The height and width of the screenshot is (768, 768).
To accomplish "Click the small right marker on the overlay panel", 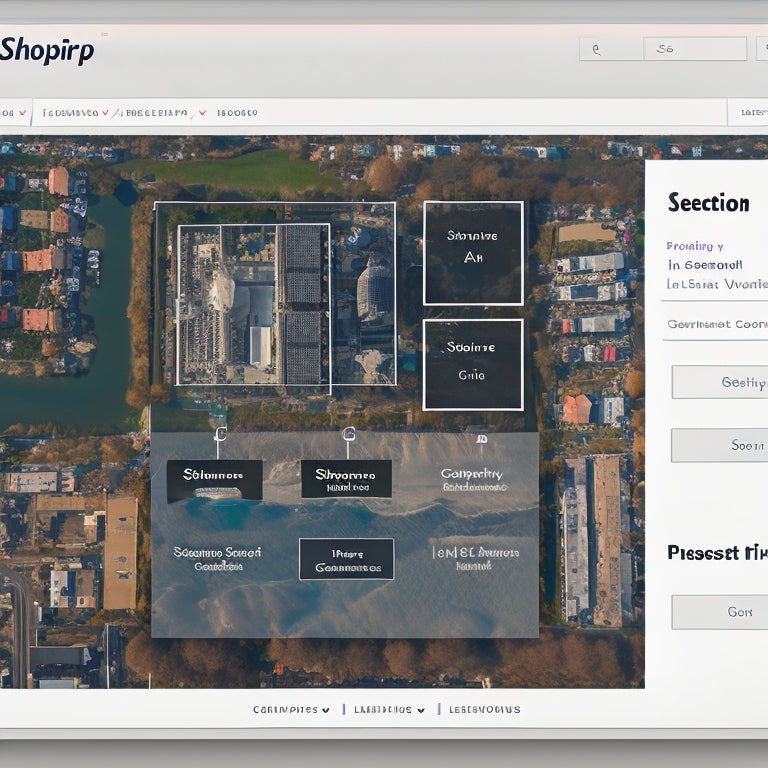I will tap(482, 438).
